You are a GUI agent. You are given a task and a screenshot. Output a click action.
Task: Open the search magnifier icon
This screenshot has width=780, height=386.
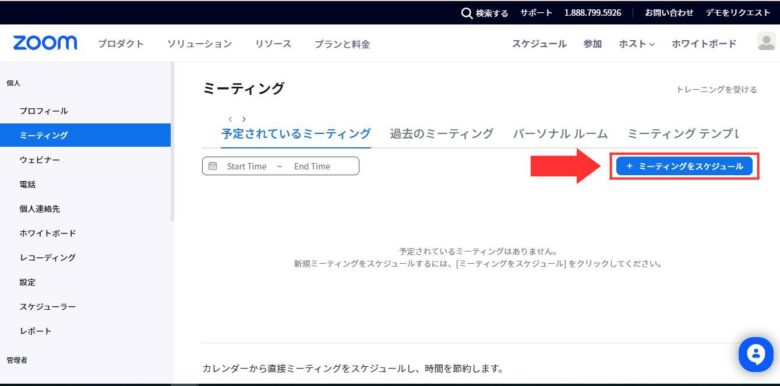(x=467, y=13)
